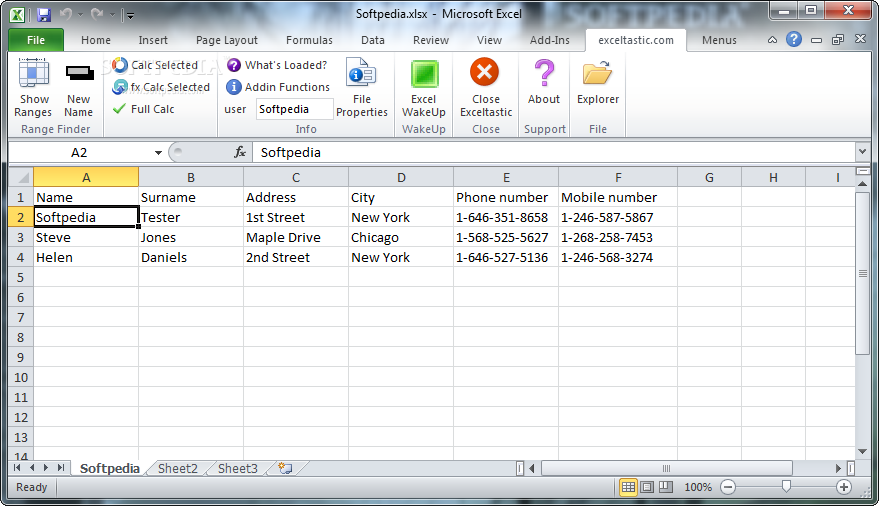The height and width of the screenshot is (506, 879).
Task: Click the zoom out minus button
Action: tap(728, 487)
